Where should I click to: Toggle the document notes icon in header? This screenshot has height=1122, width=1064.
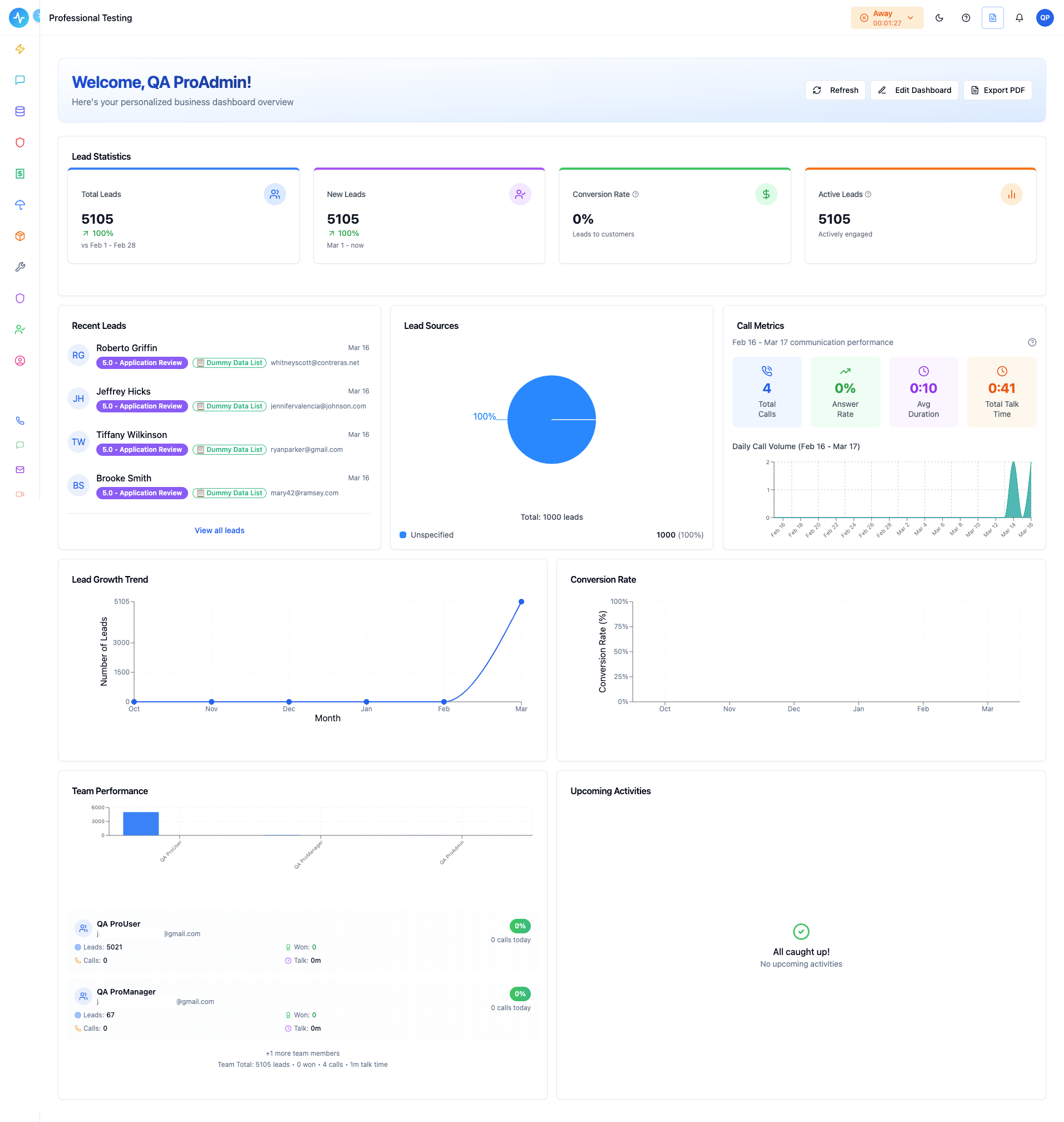point(993,18)
